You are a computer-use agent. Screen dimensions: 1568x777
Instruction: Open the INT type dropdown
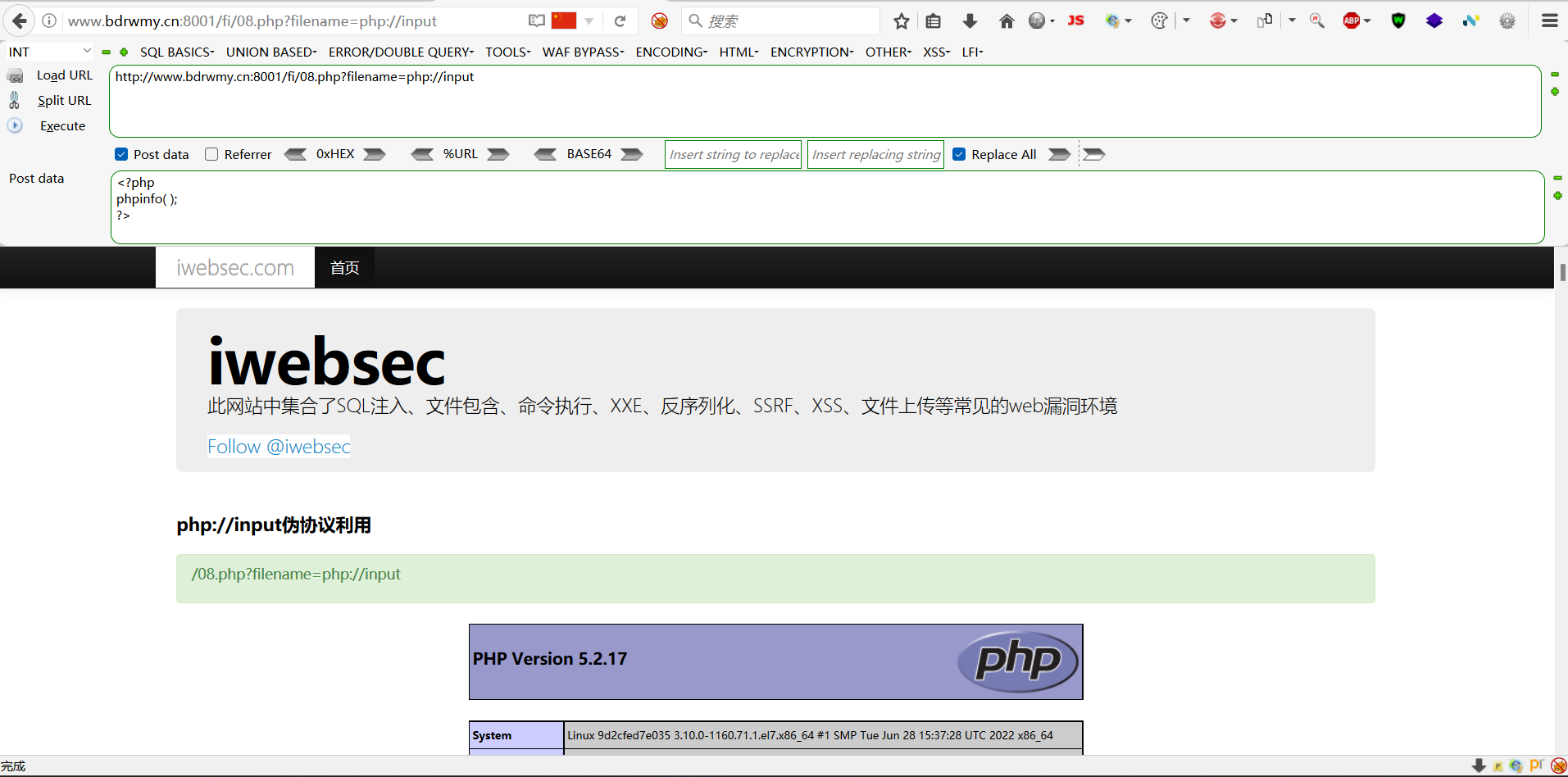[x=50, y=52]
